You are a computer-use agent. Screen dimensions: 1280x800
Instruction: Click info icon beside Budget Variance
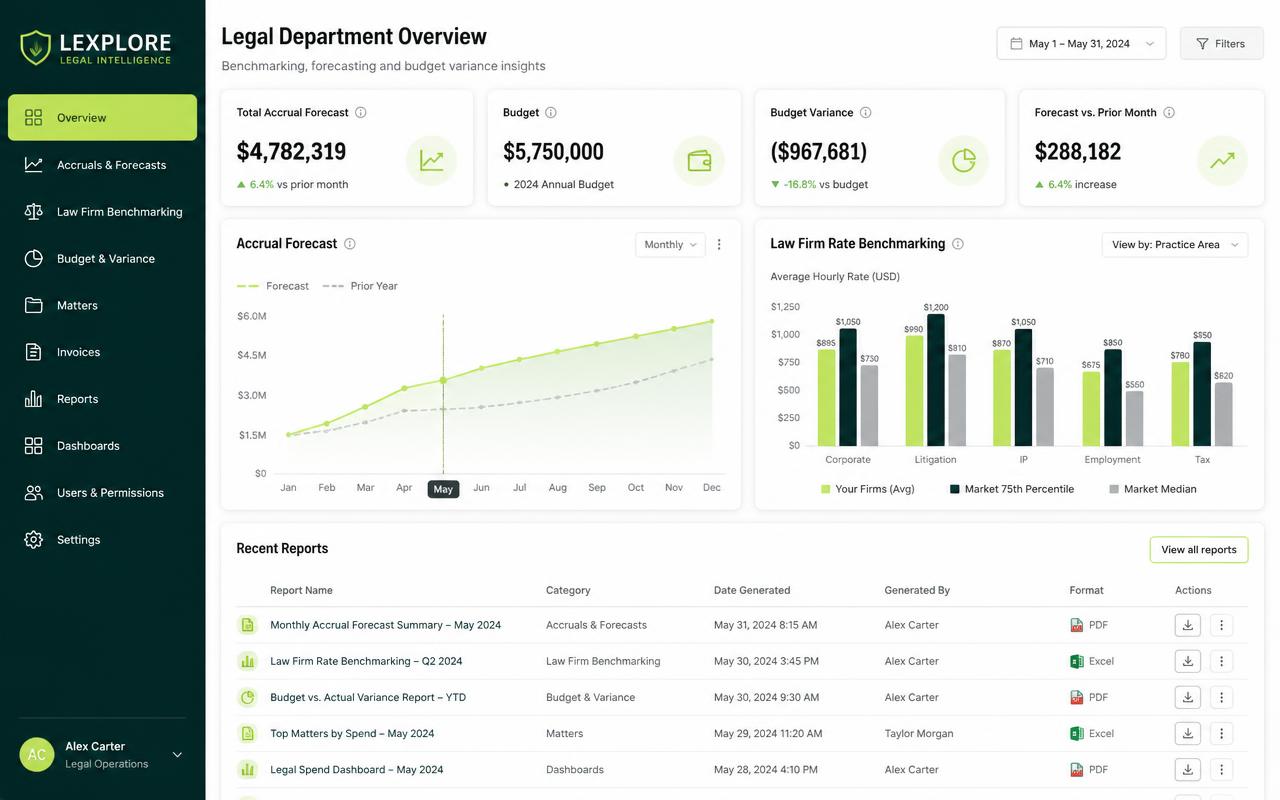click(x=866, y=113)
